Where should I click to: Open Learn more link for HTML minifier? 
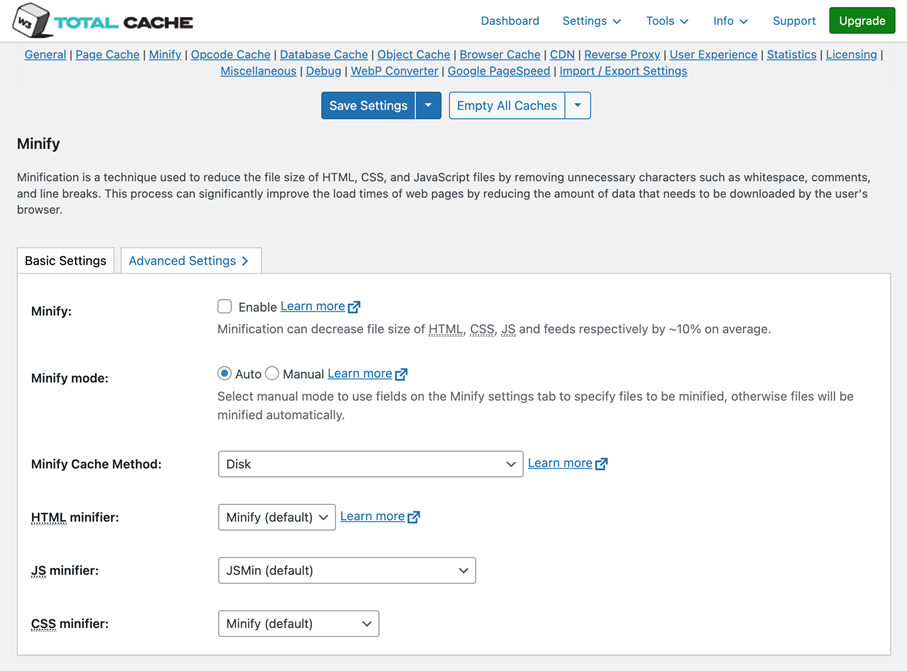point(373,517)
